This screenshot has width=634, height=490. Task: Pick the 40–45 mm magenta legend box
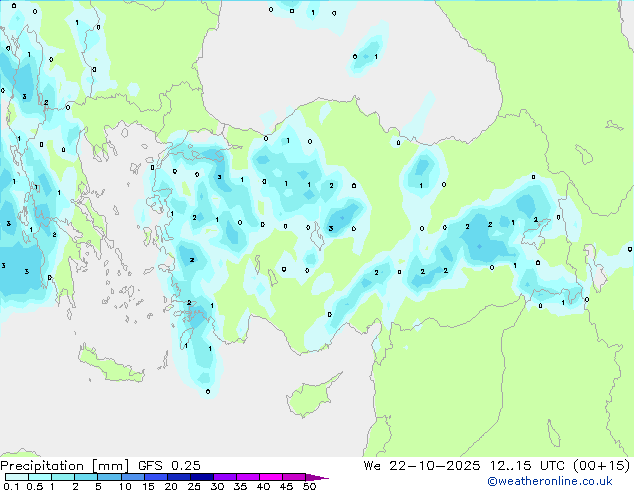[x=271, y=477]
